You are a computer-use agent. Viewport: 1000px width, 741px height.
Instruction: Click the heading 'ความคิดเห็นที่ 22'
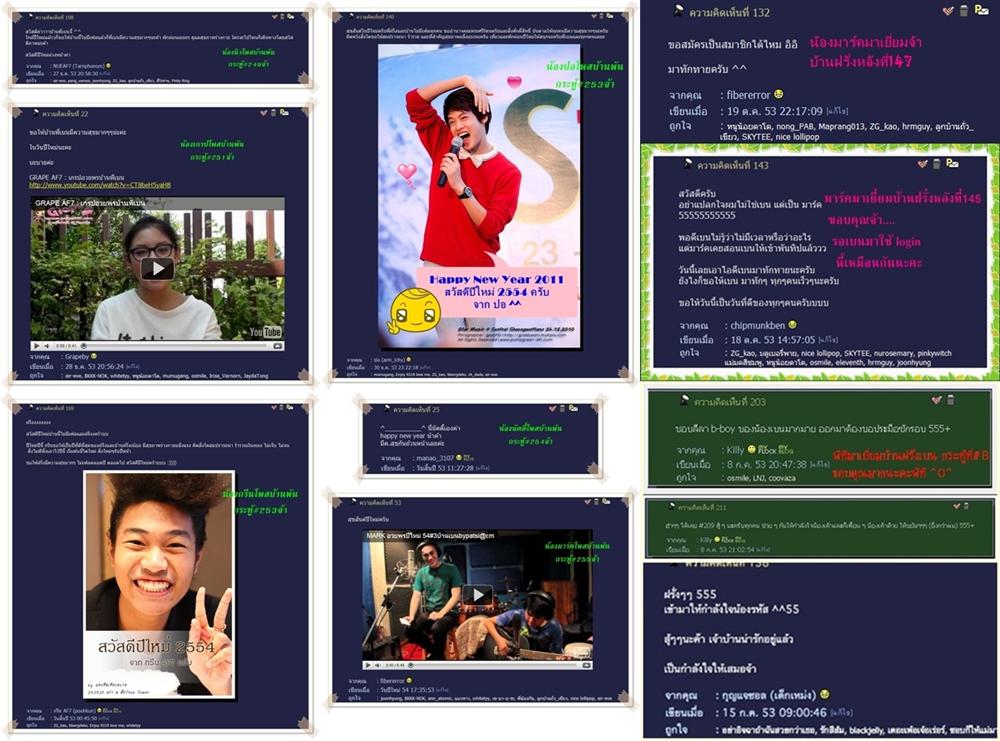[x=65, y=114]
